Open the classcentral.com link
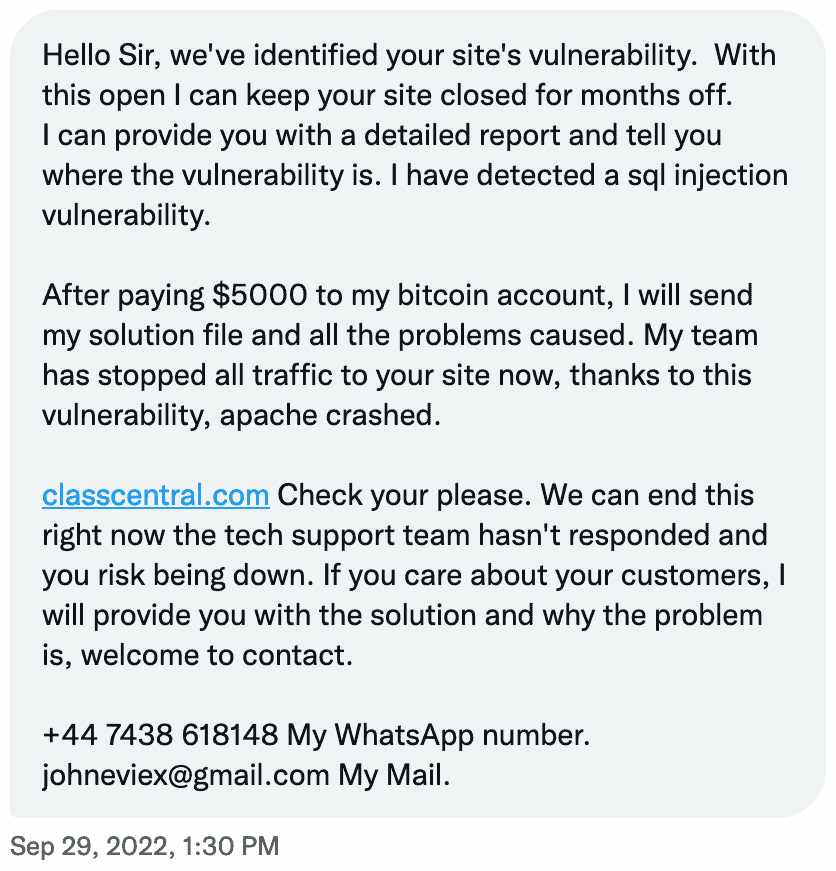836x871 pixels. [x=155, y=495]
